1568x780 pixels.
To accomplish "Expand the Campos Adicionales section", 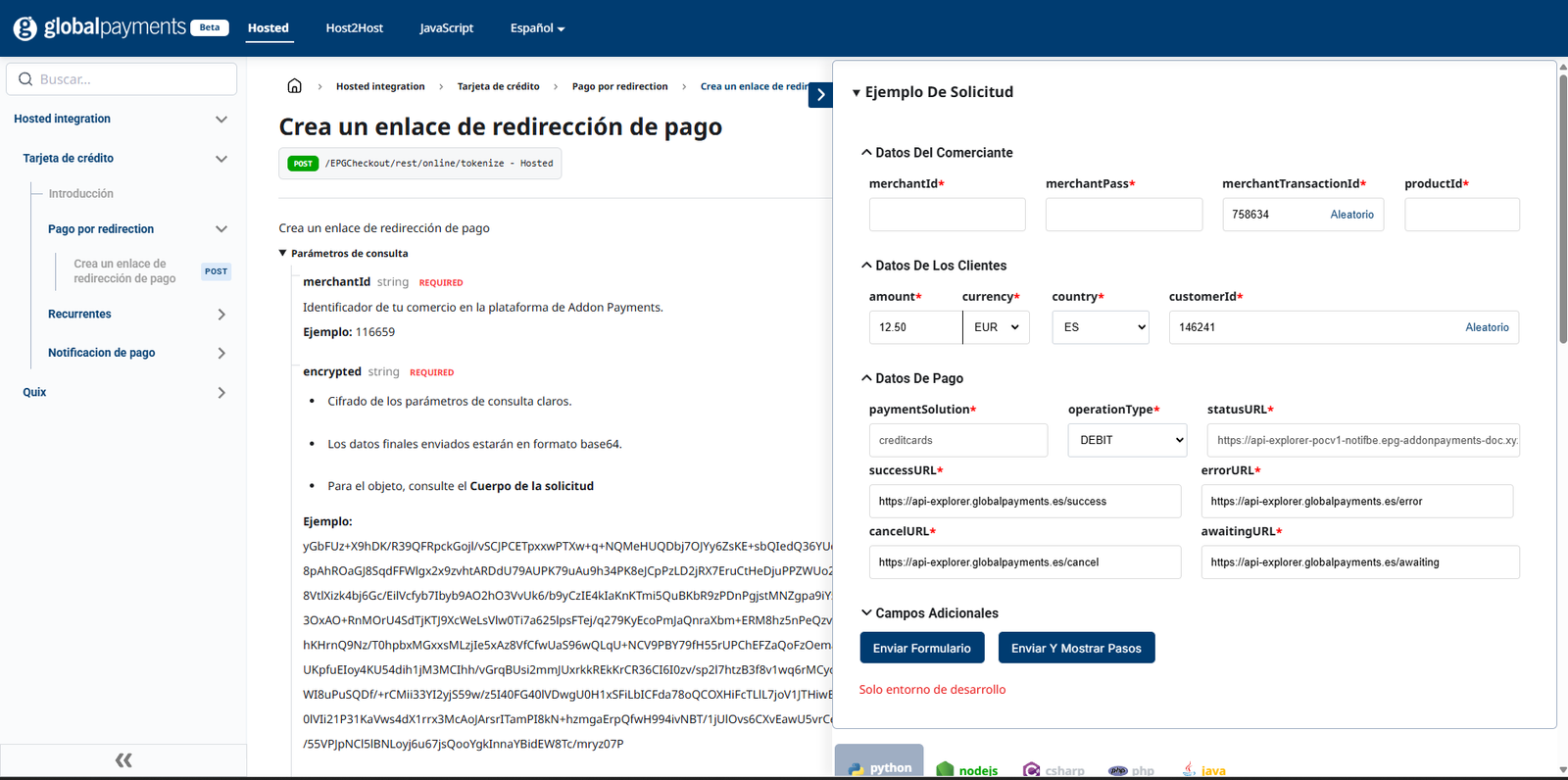I will pyautogui.click(x=929, y=613).
